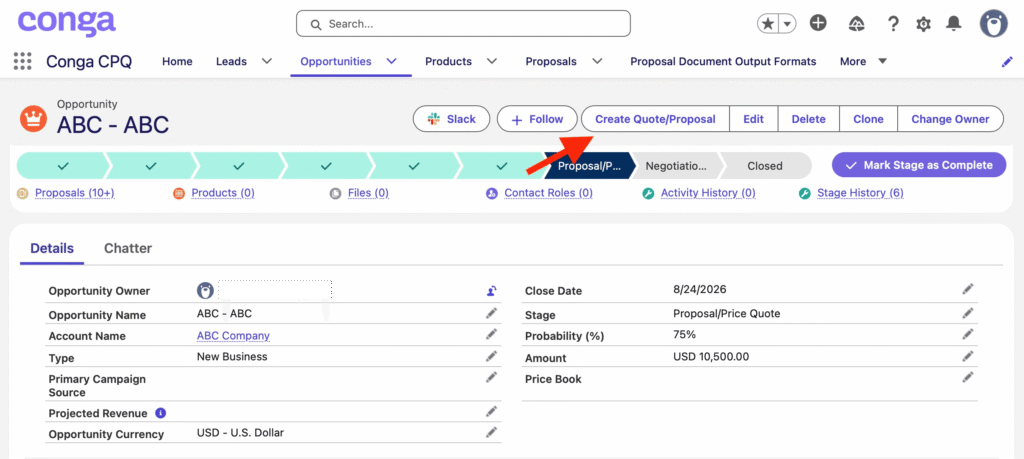Screen dimensions: 1024x459
Task: Switch to the Chatter tab
Action: 128,248
